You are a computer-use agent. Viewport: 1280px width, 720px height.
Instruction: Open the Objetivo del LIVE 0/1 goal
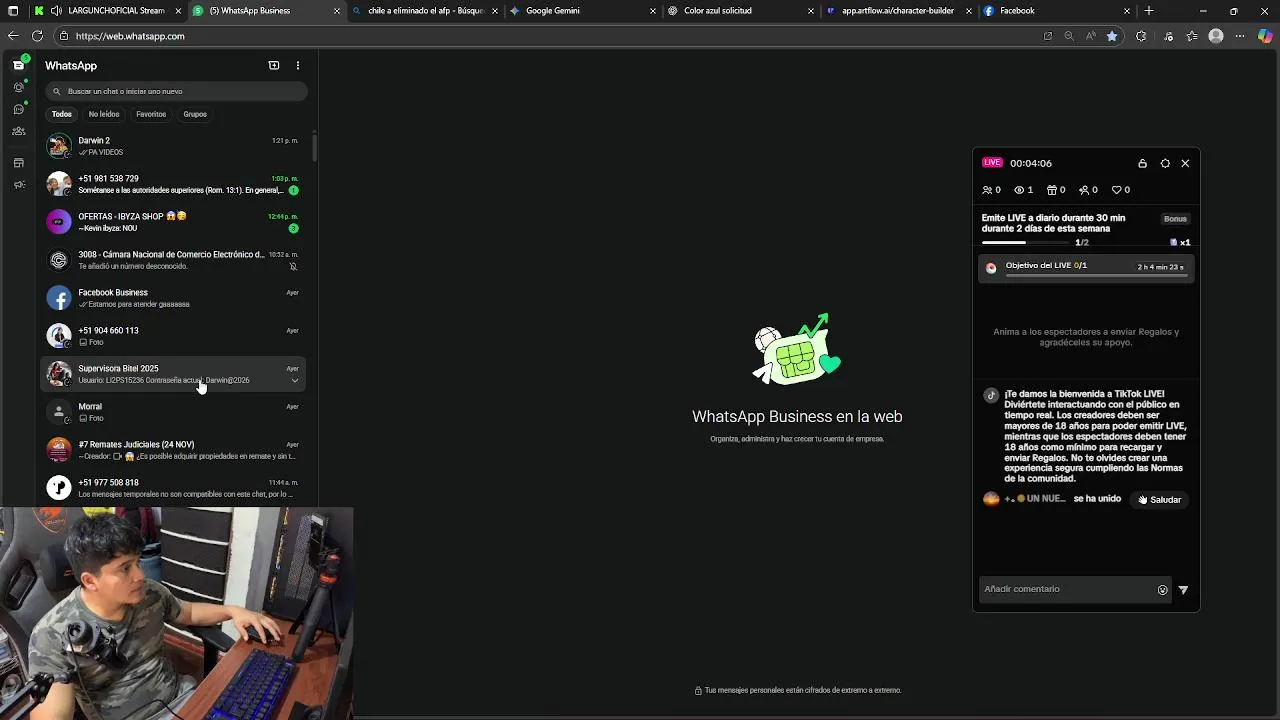coord(1086,268)
